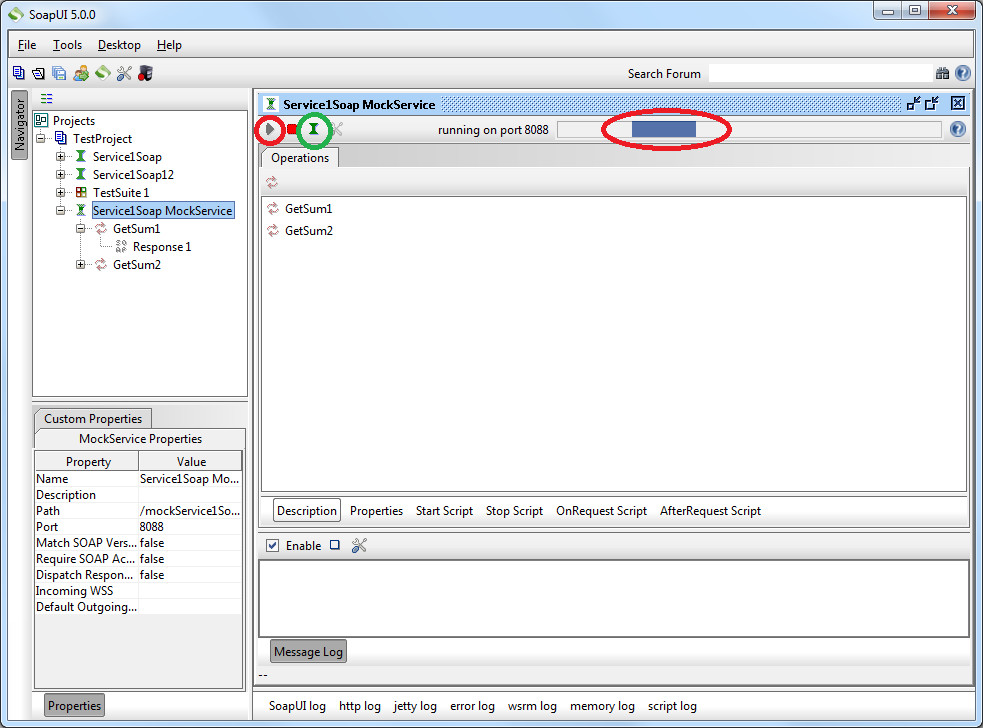
Task: Click the Description button
Action: tap(307, 510)
